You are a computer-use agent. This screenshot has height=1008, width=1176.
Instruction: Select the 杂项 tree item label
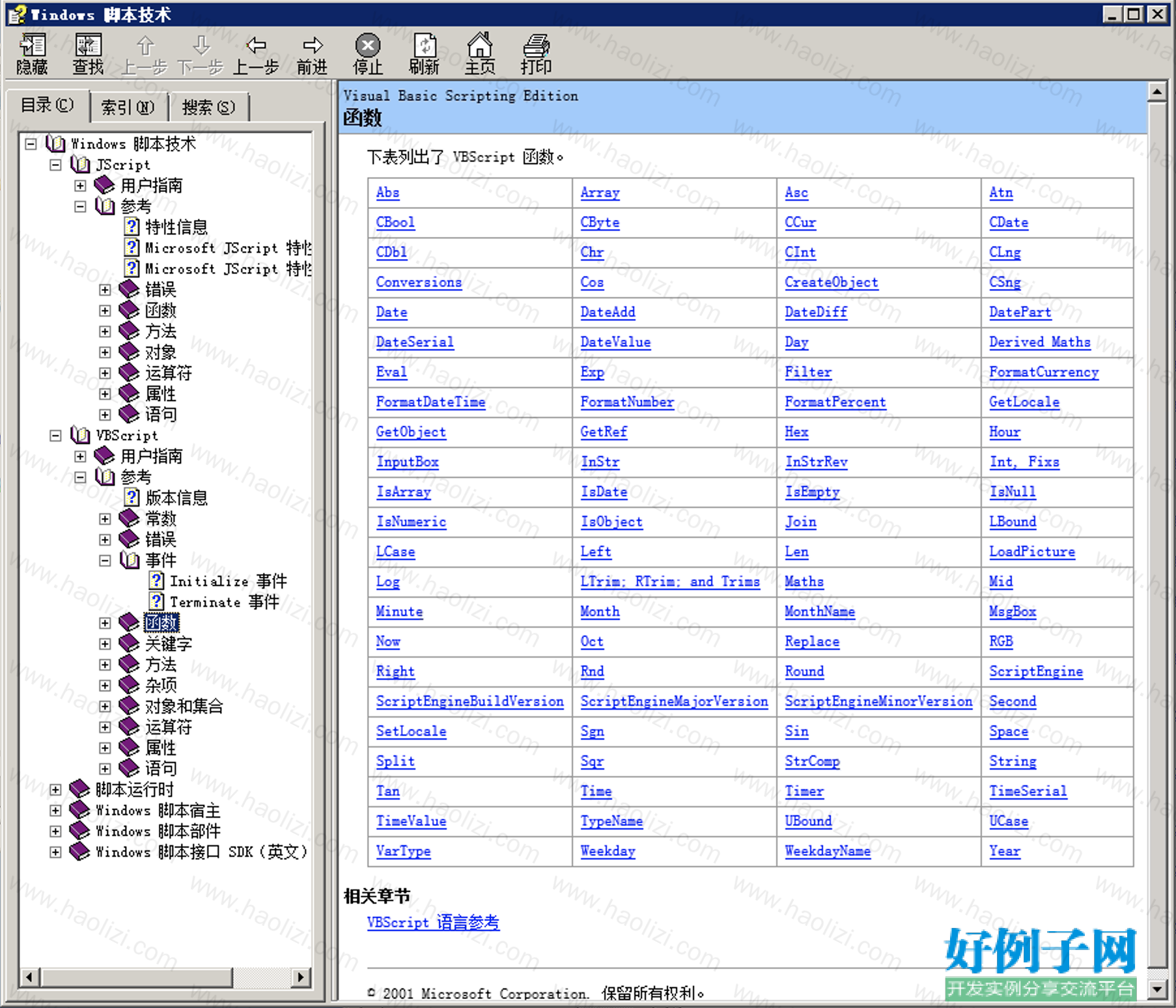(x=161, y=686)
